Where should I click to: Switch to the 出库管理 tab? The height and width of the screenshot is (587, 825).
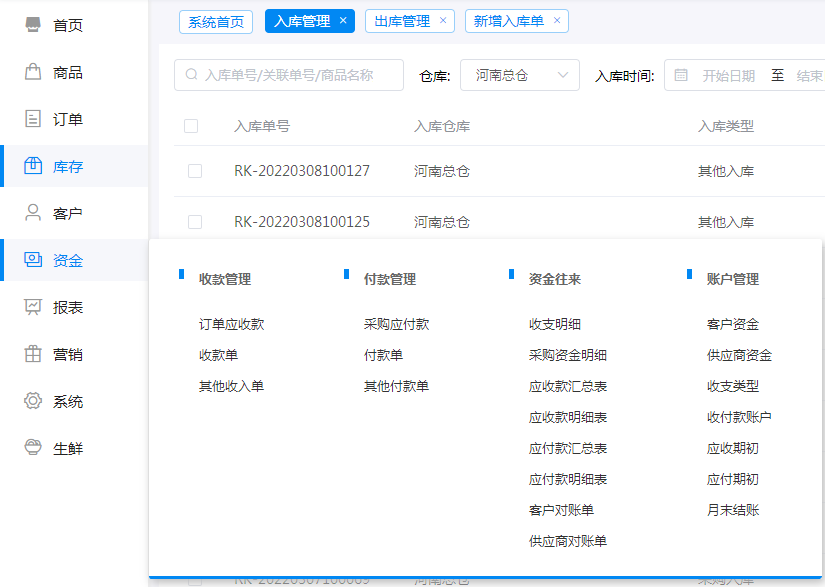pos(402,21)
